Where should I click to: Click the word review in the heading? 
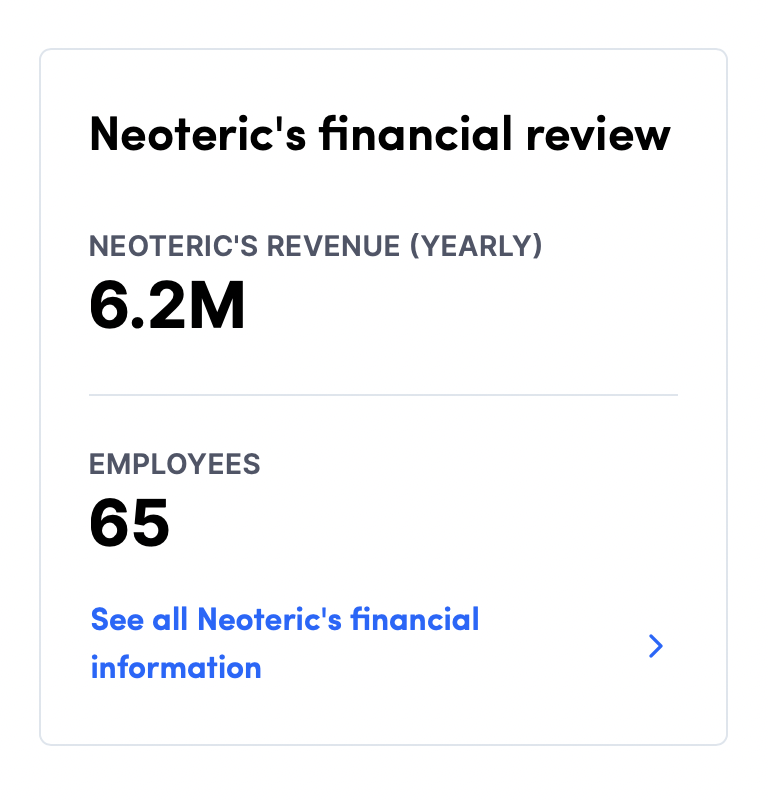coord(598,135)
